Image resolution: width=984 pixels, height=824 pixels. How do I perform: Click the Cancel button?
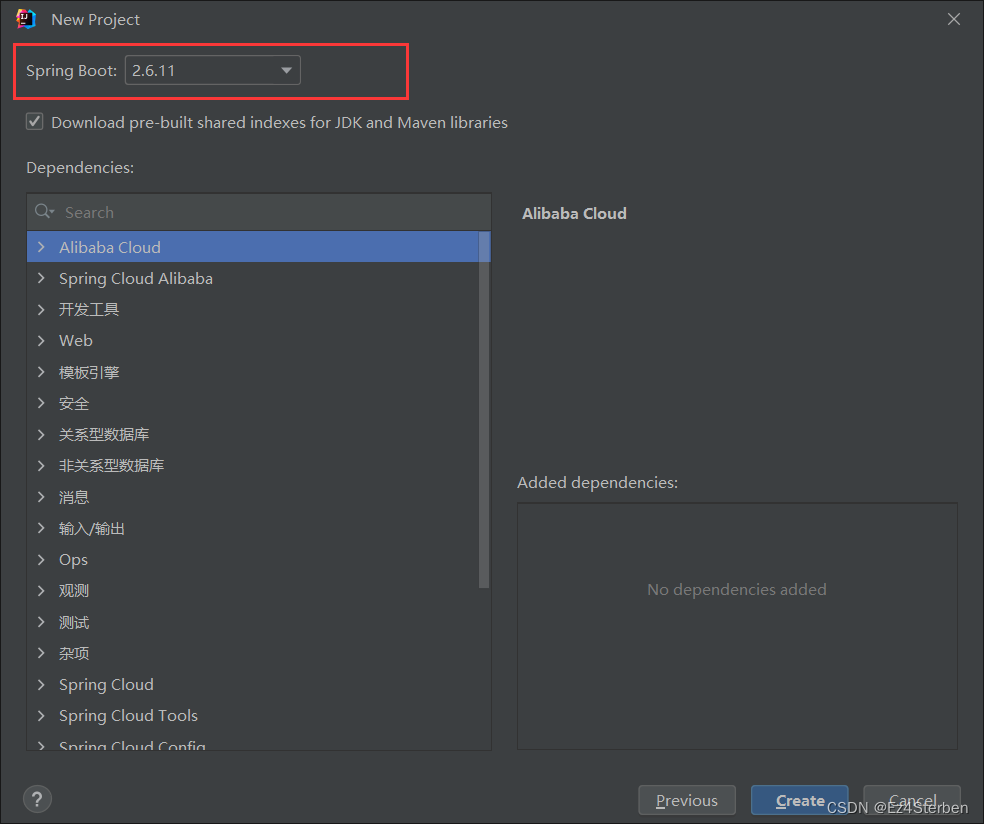coord(912,800)
